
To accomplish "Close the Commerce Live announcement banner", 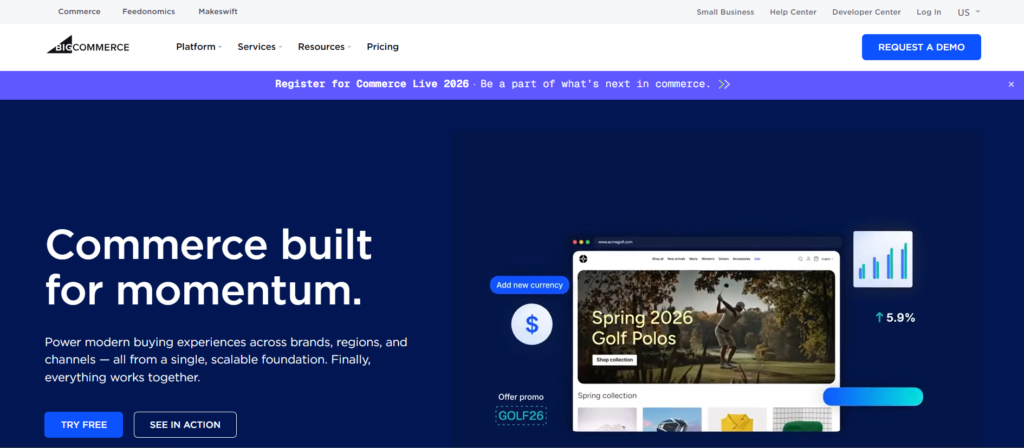I will pyautogui.click(x=1011, y=84).
